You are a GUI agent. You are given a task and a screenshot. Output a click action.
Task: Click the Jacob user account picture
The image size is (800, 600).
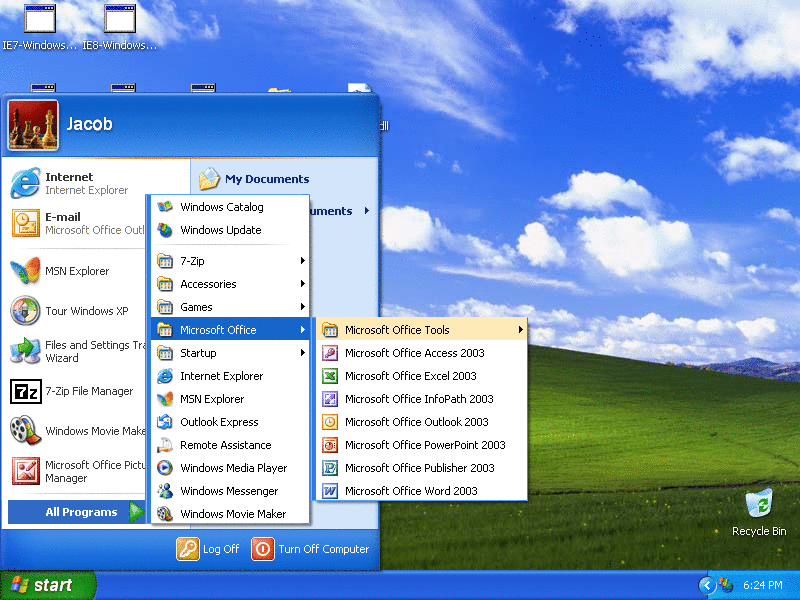33,126
